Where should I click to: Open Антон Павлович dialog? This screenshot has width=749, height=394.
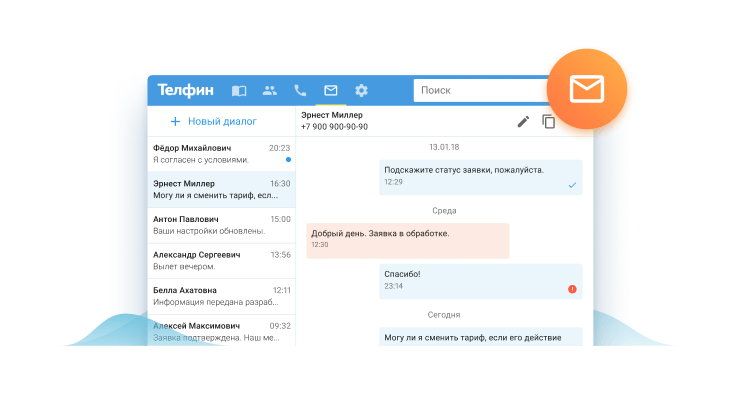tap(222, 225)
